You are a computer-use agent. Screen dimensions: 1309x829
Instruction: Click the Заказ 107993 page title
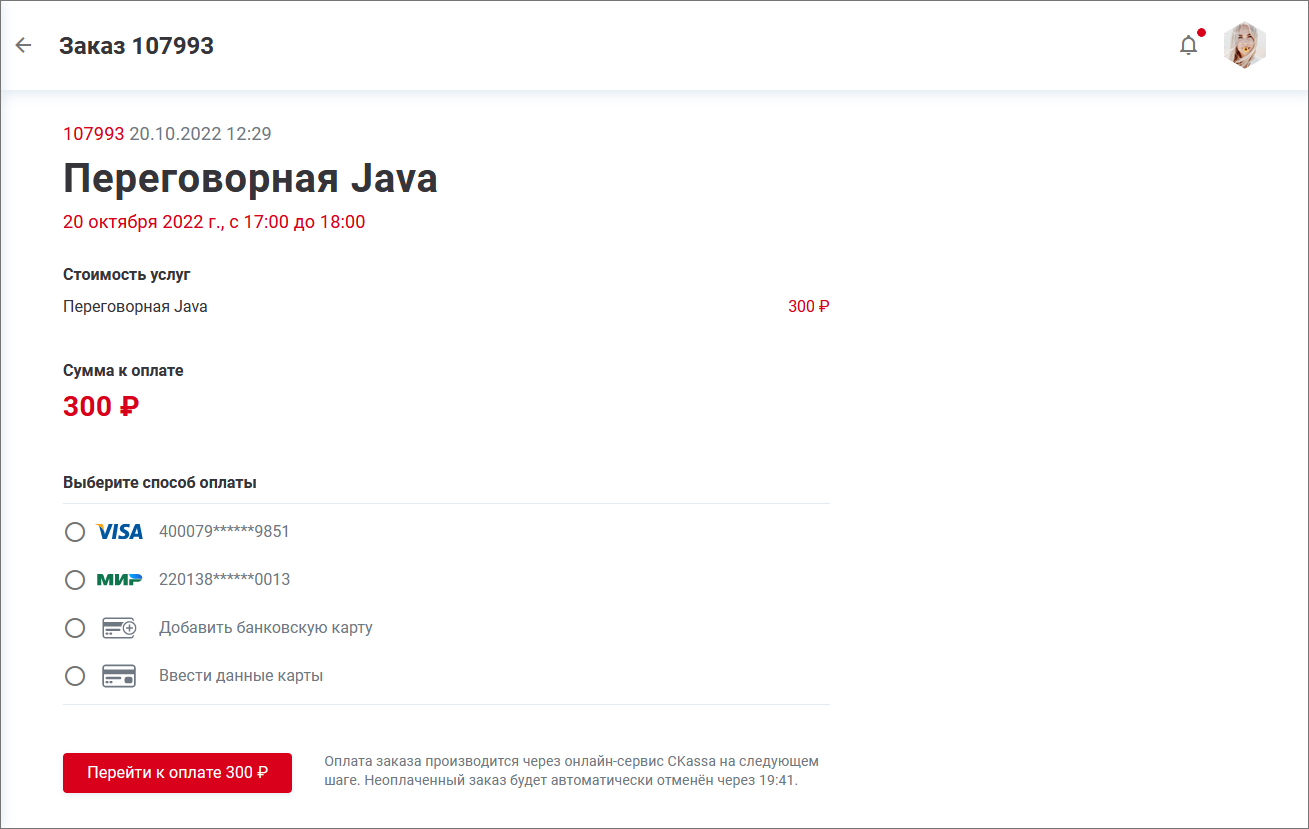tap(136, 46)
